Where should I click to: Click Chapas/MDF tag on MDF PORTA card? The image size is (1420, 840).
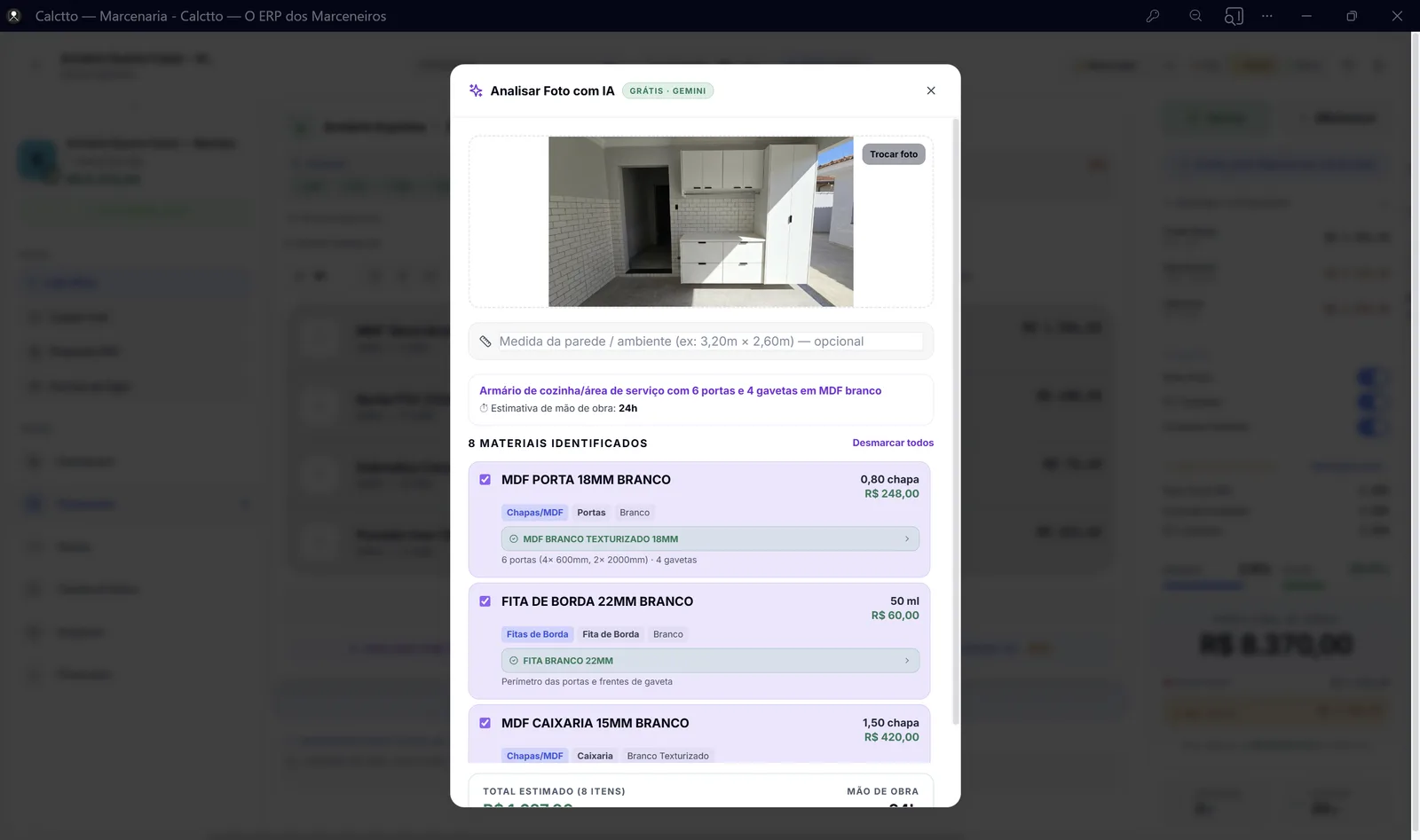(535, 513)
